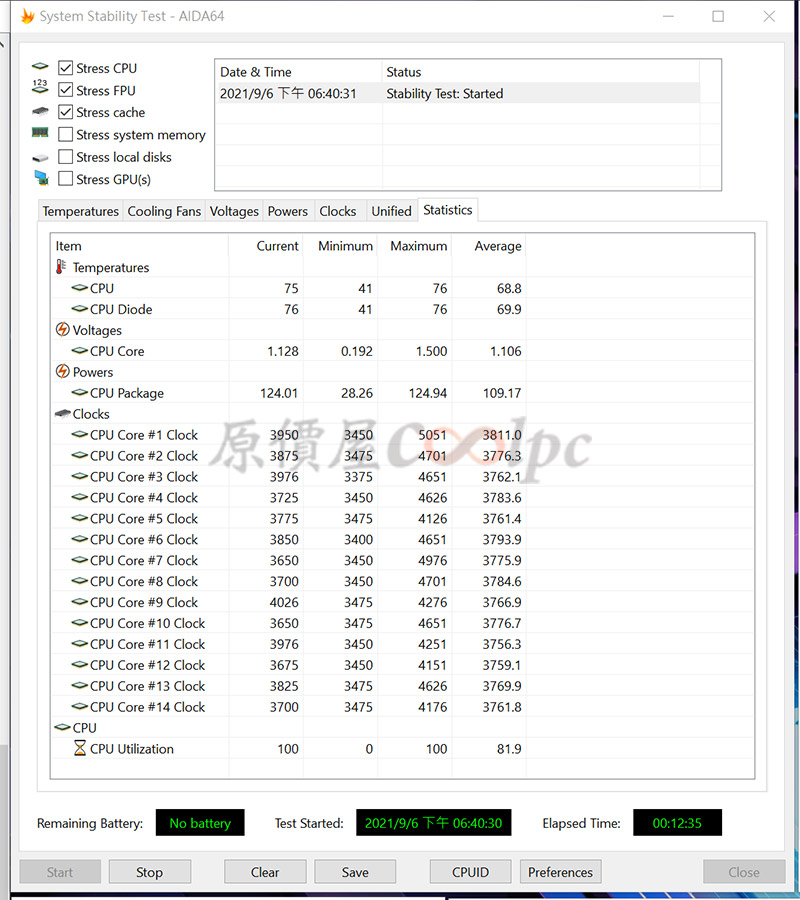Viewport: 800px width, 900px height.
Task: Enable the Stress system memory checkbox
Action: [66, 134]
